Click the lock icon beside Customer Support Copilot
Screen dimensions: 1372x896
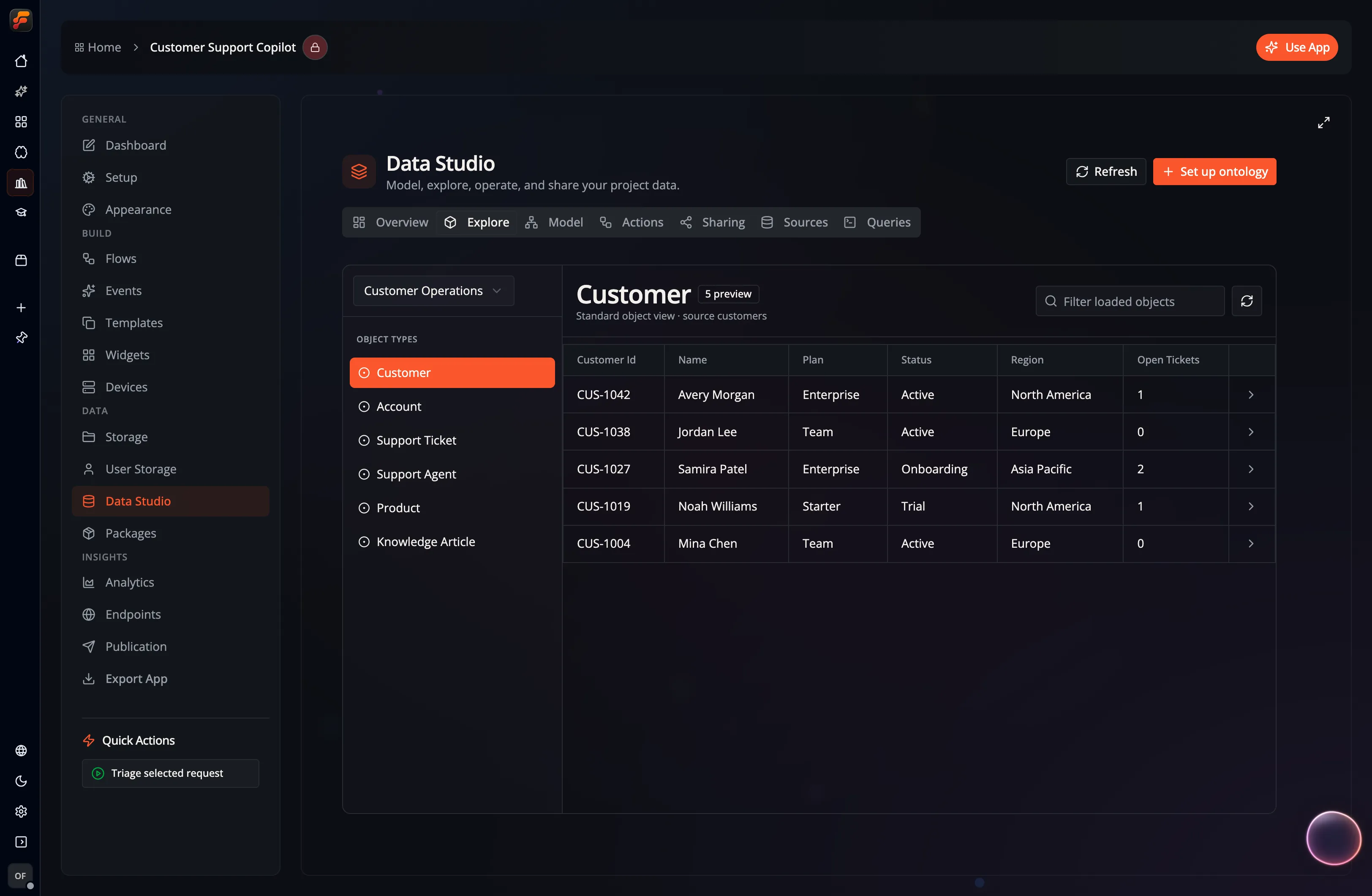315,47
